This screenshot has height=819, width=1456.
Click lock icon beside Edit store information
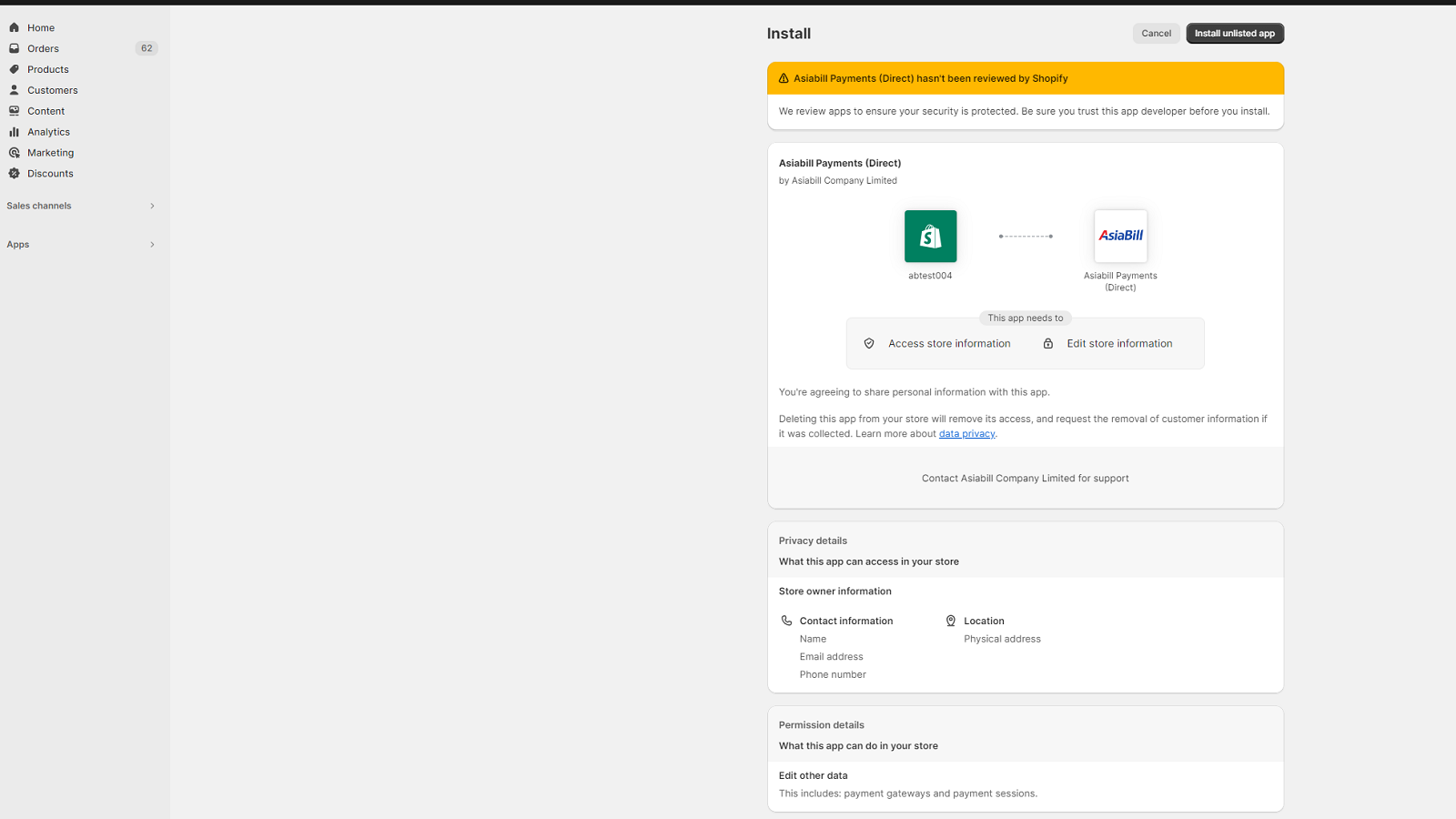pyautogui.click(x=1047, y=343)
